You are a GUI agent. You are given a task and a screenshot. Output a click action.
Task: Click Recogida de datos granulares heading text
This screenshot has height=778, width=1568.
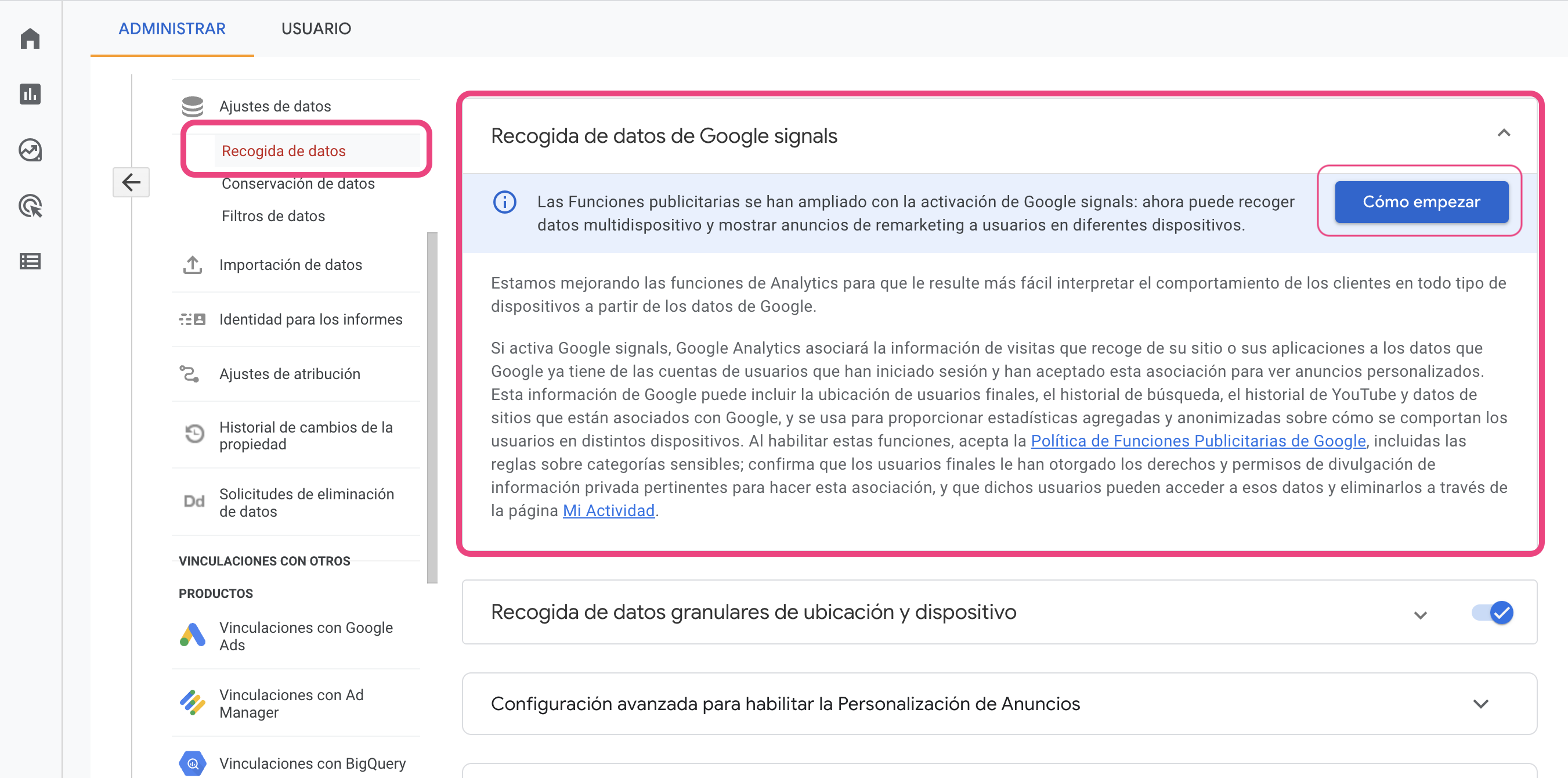pyautogui.click(x=754, y=612)
